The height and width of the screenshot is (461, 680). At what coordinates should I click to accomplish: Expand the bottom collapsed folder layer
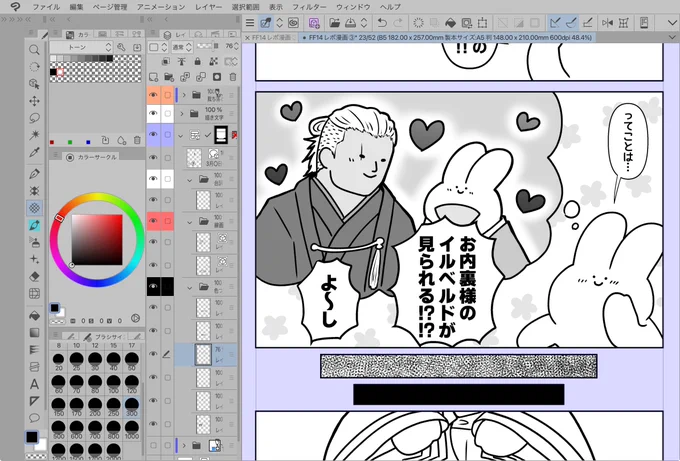pyautogui.click(x=184, y=445)
